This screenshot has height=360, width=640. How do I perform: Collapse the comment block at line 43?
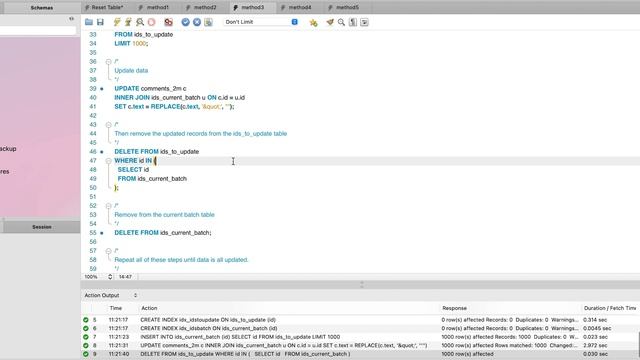(x=109, y=124)
